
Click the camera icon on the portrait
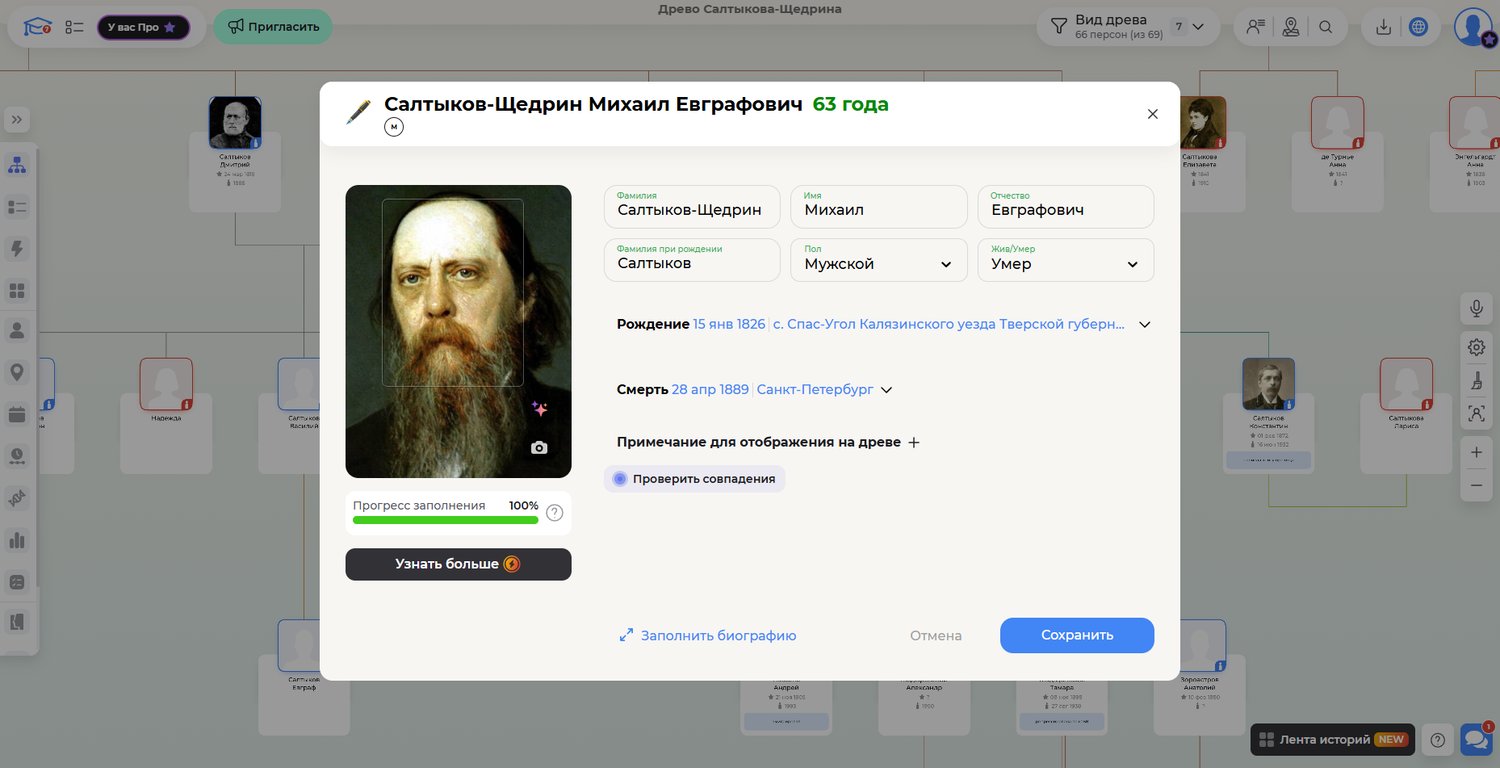[539, 448]
